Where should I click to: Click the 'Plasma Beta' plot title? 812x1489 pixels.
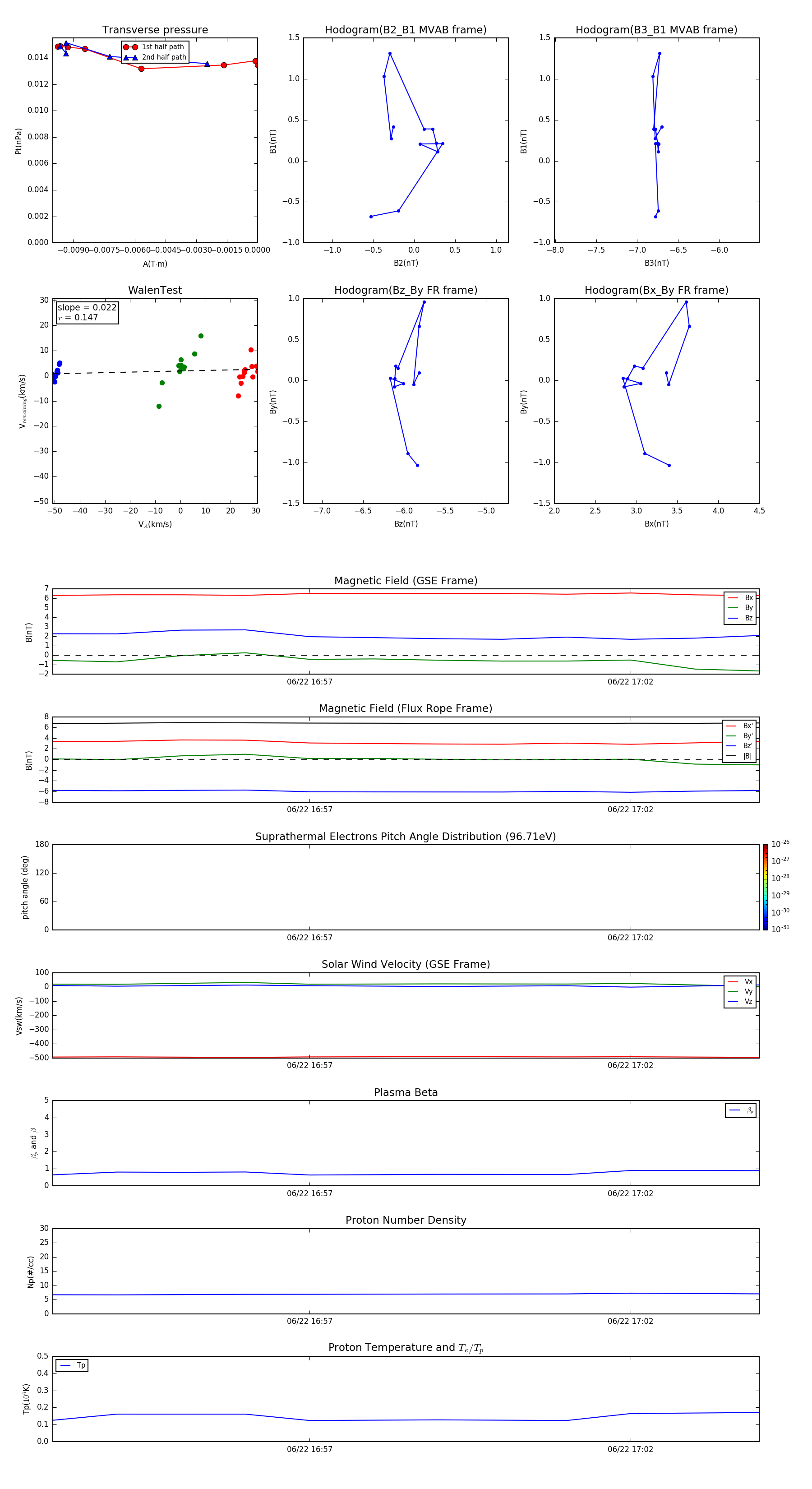(406, 1092)
